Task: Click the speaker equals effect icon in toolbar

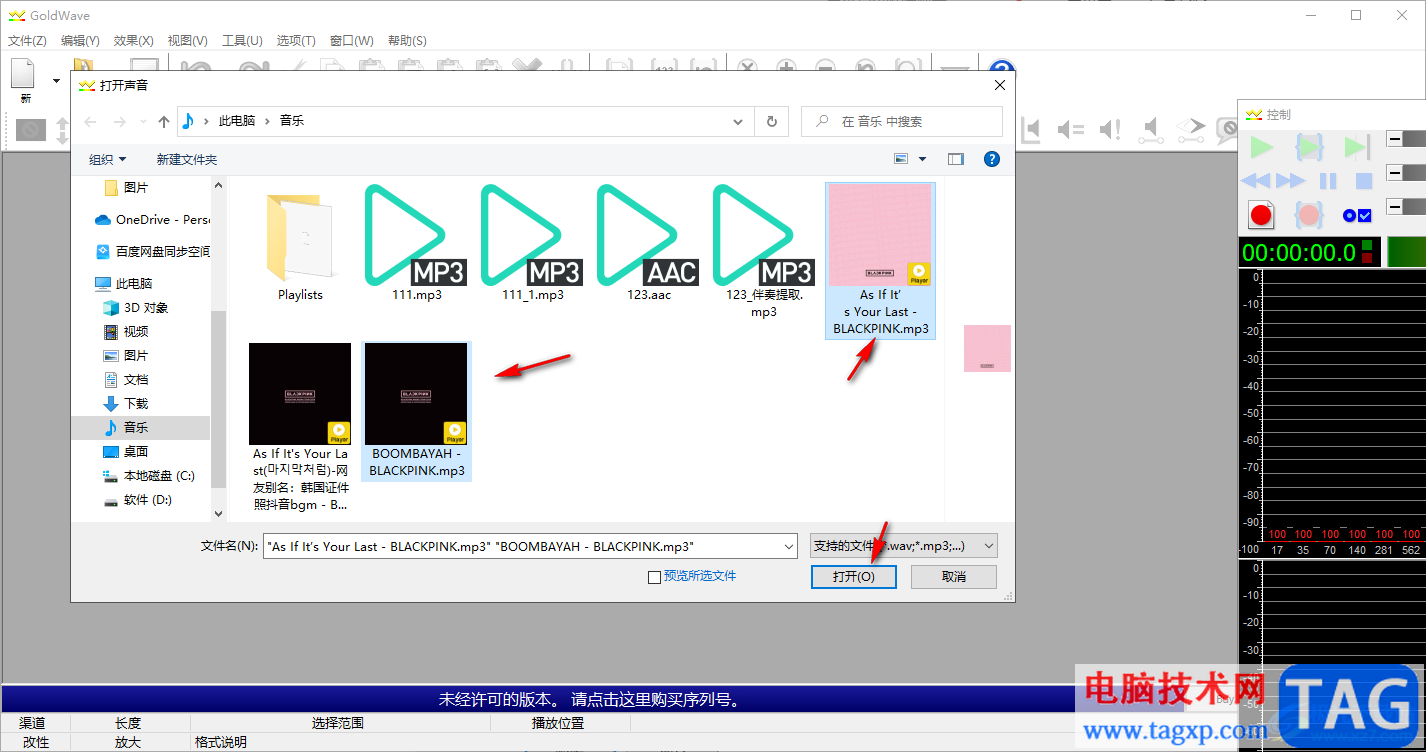Action: tap(1071, 129)
